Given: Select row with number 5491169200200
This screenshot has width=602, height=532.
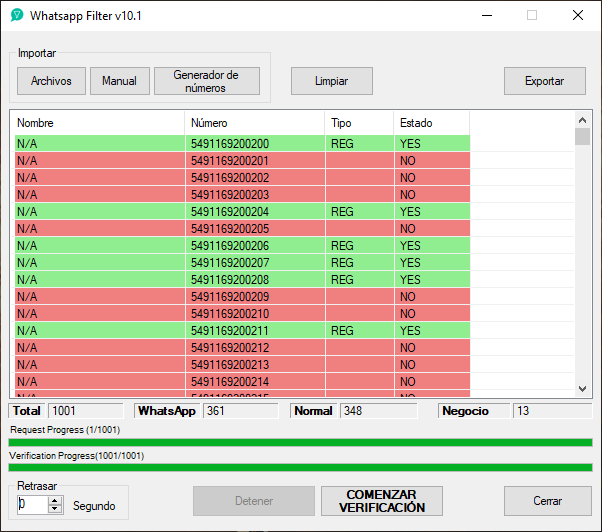Looking at the screenshot, I should tap(242, 144).
